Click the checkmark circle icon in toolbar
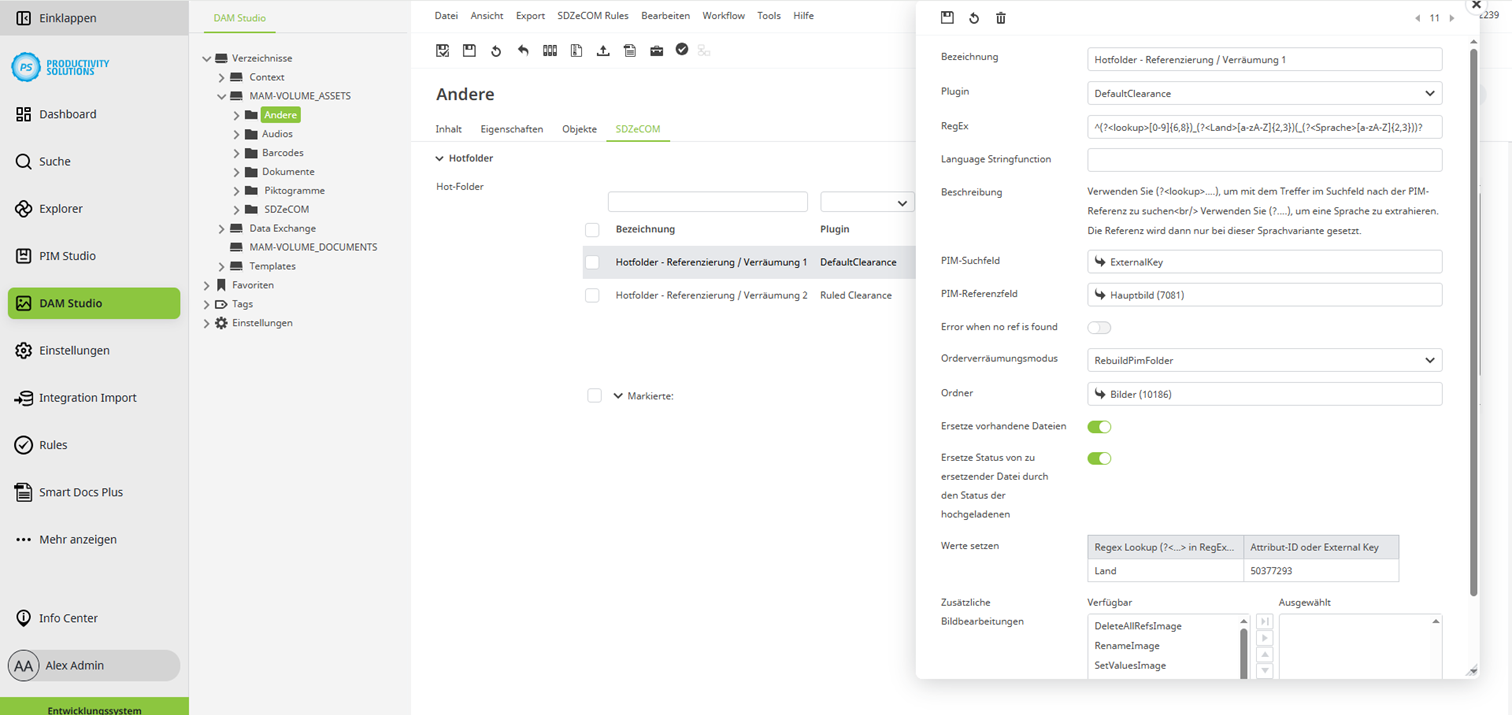 pyautogui.click(x=682, y=50)
